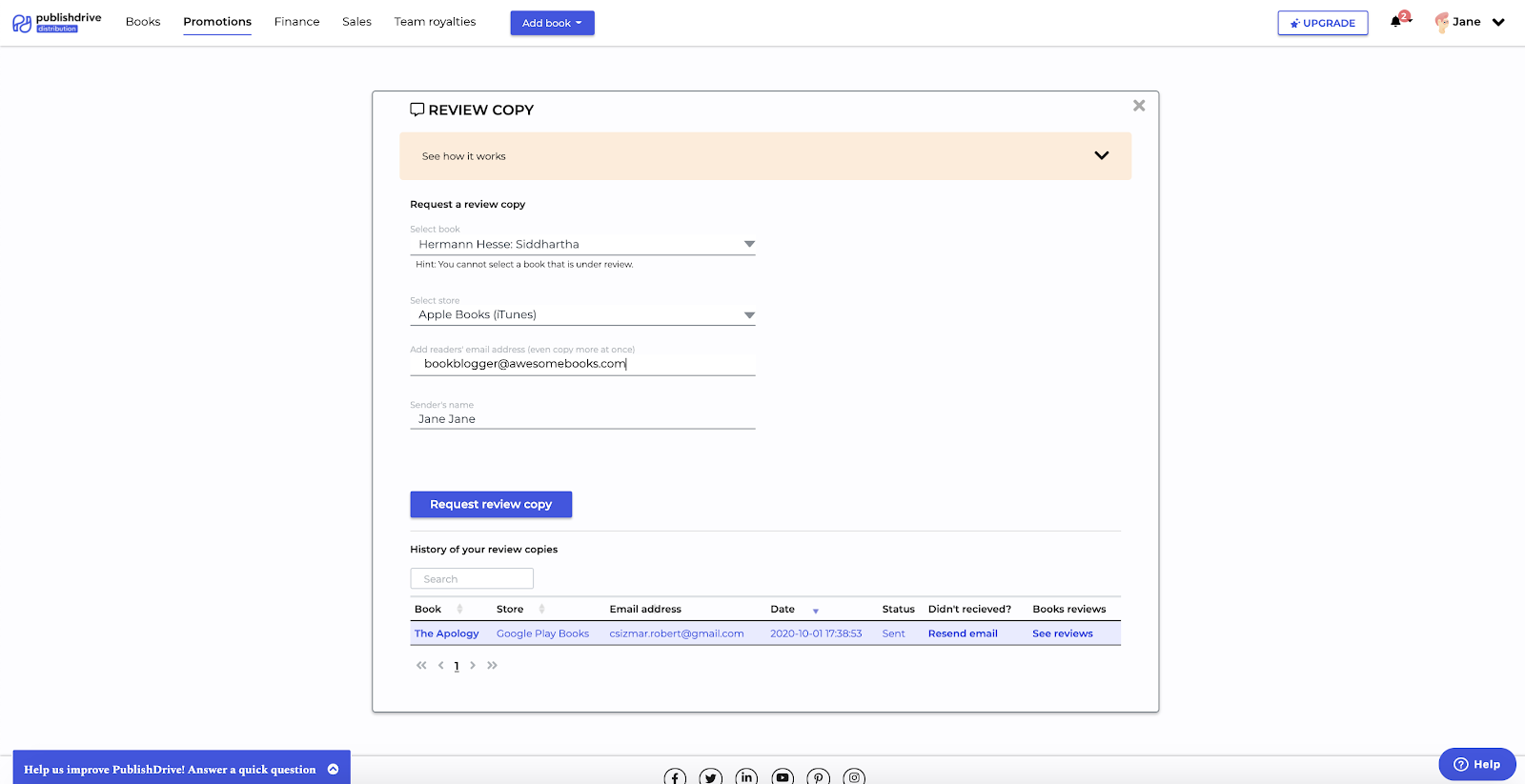Open the notifications bell icon
This screenshot has width=1525, height=784.
point(1396,21)
